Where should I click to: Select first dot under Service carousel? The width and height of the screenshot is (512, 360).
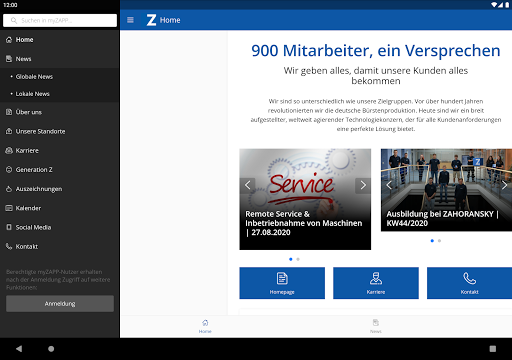coord(291,259)
